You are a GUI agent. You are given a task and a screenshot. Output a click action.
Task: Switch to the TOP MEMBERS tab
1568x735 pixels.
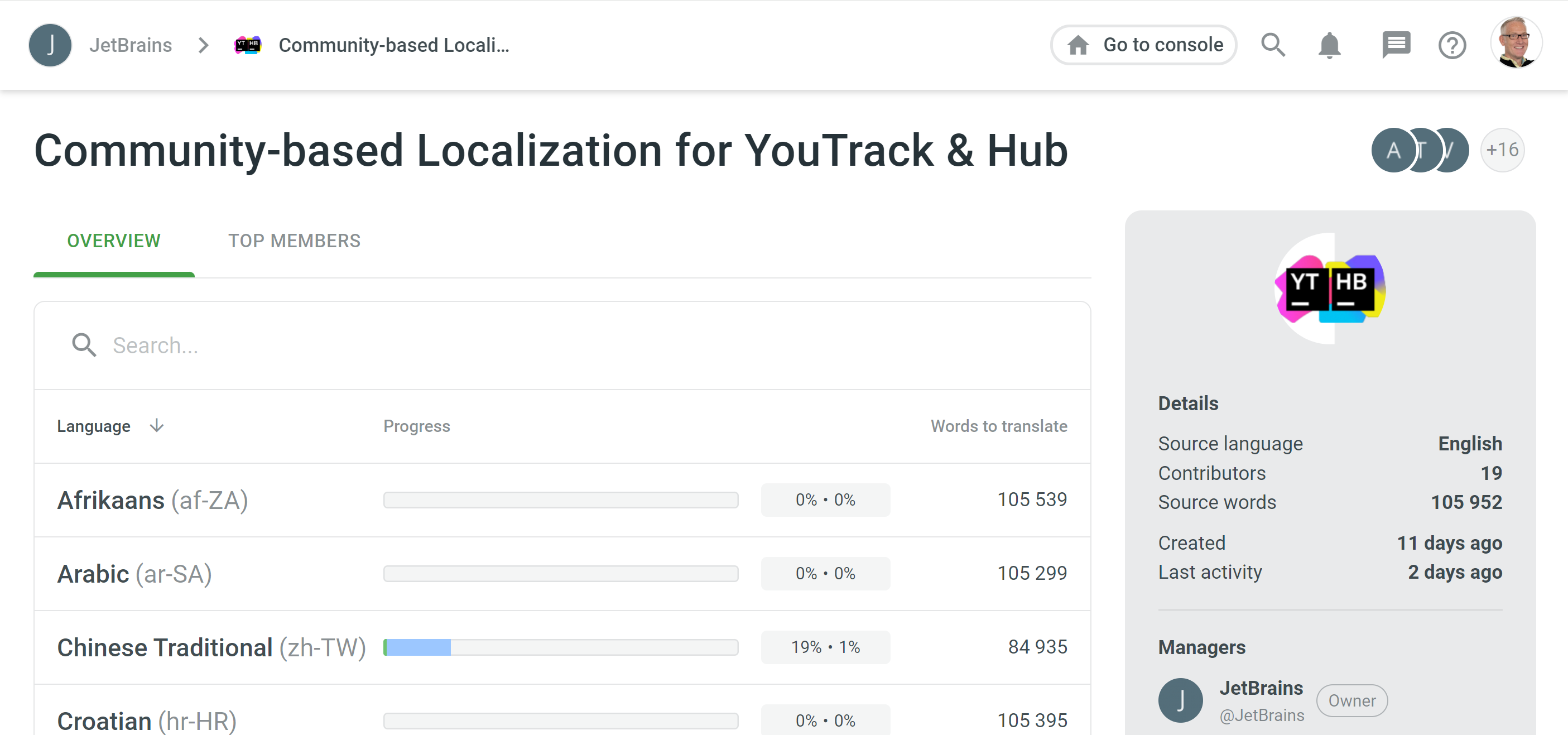pos(295,241)
